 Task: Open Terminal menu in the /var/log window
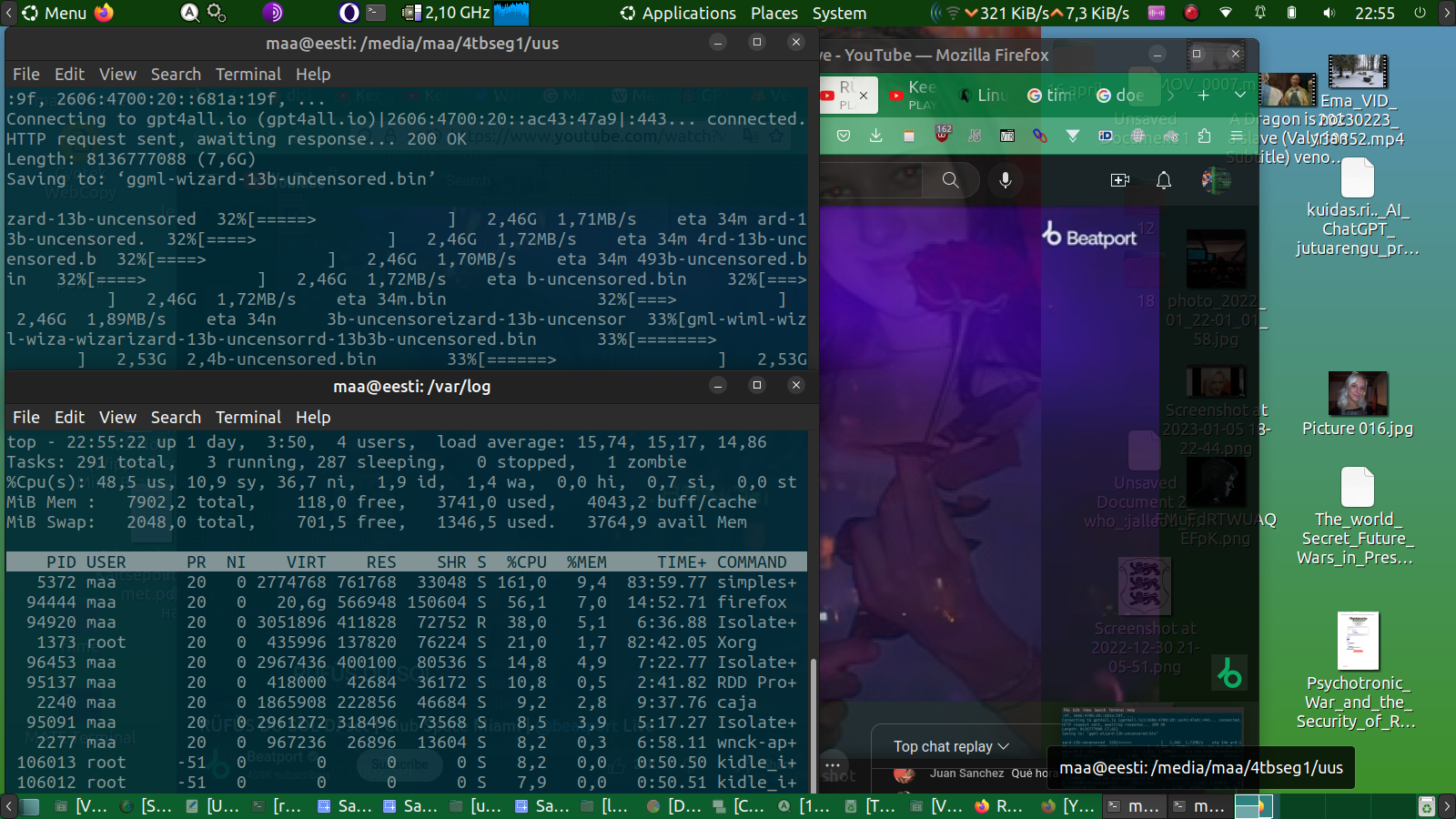pos(248,417)
